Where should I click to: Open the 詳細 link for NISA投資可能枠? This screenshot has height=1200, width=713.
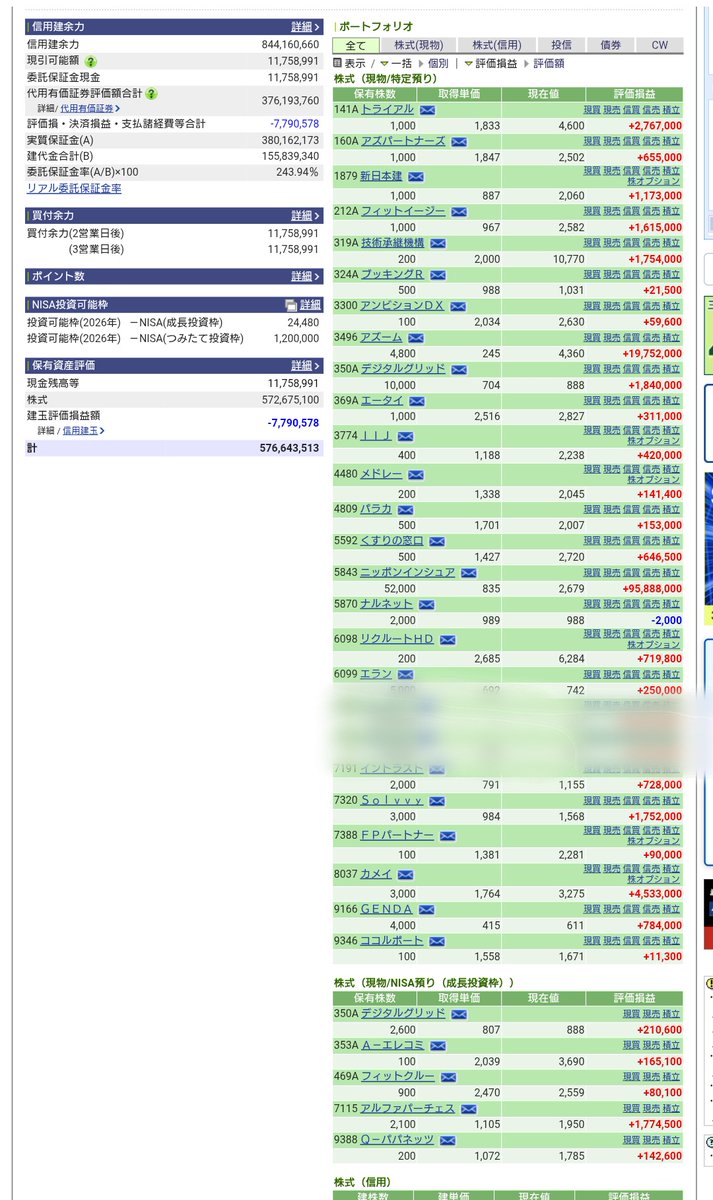(x=310, y=305)
